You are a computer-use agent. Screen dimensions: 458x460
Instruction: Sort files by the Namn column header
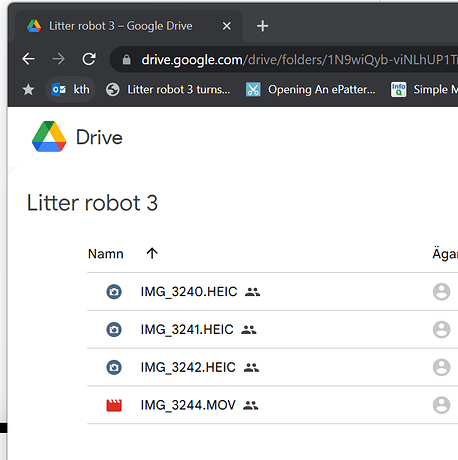point(106,254)
